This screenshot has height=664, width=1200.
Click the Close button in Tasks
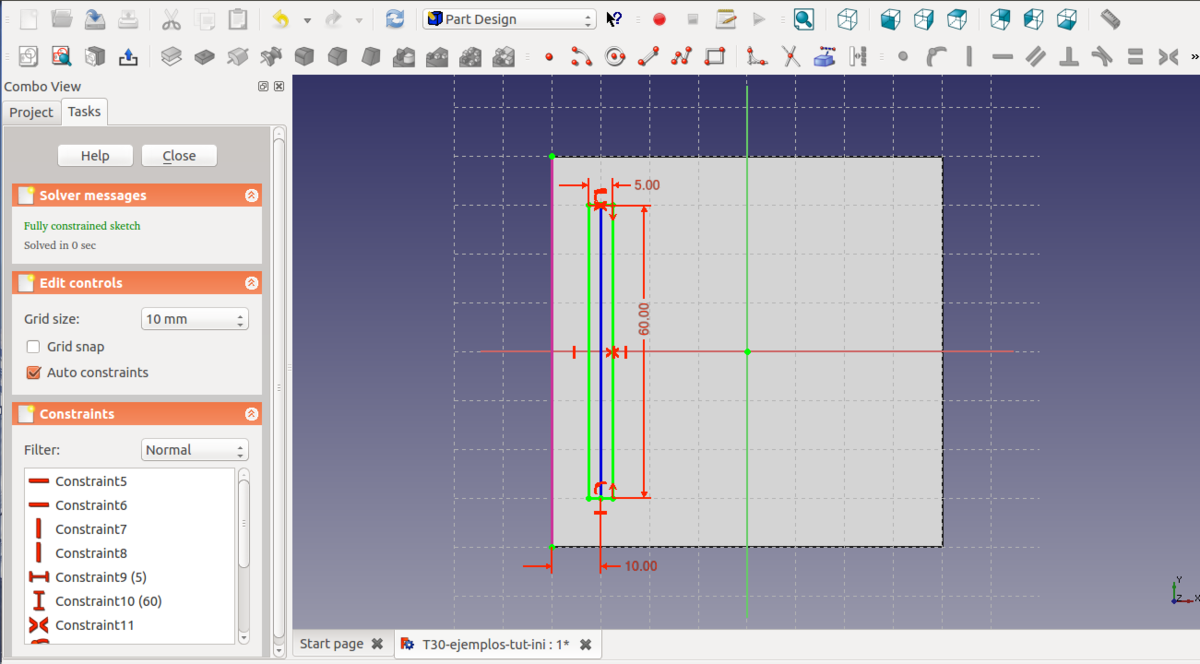click(179, 156)
